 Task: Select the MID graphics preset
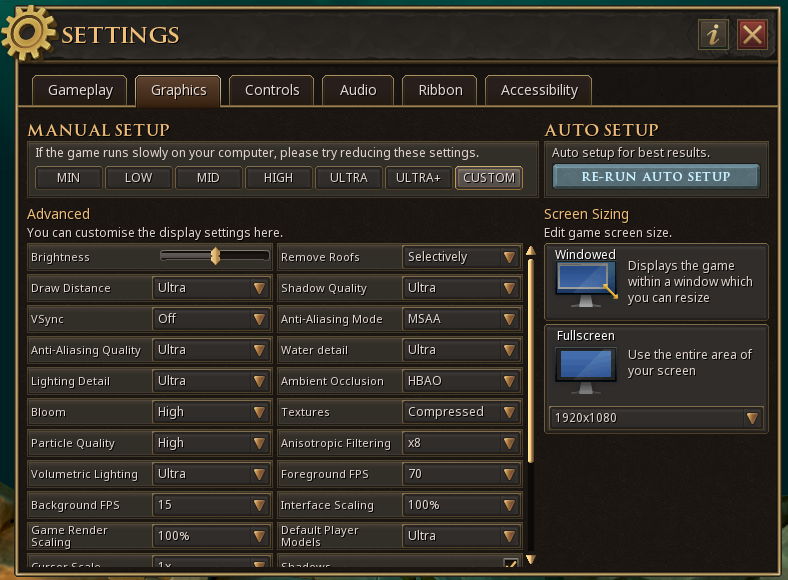coord(208,178)
